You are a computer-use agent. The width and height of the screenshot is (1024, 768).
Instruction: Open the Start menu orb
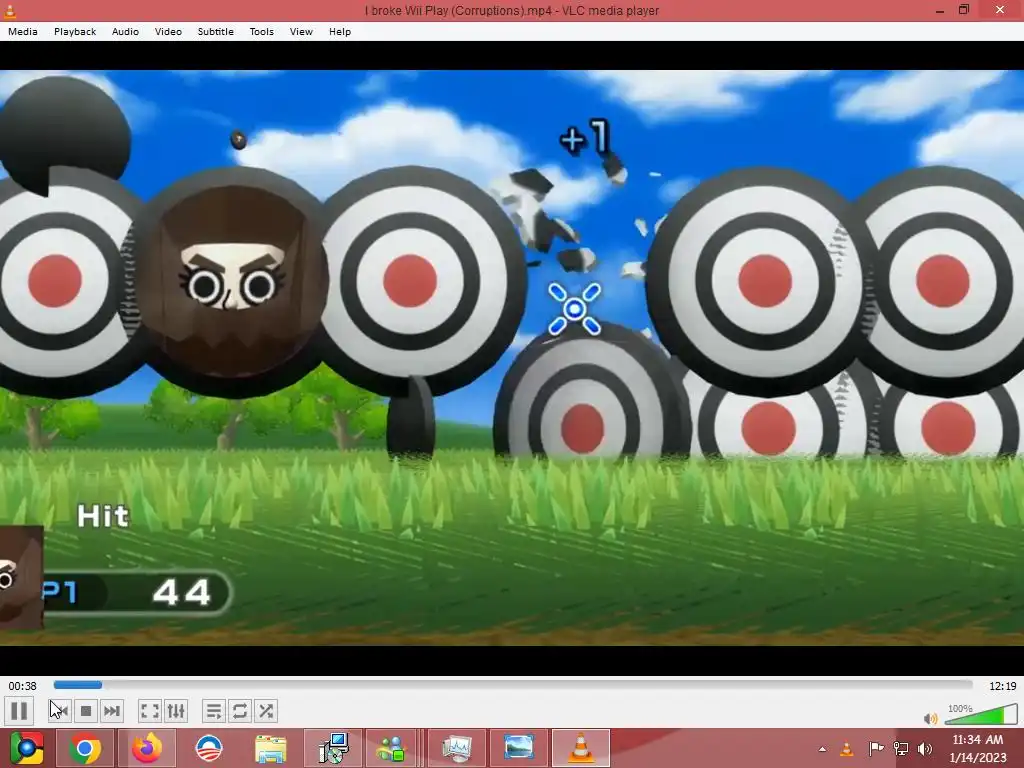tap(27, 748)
